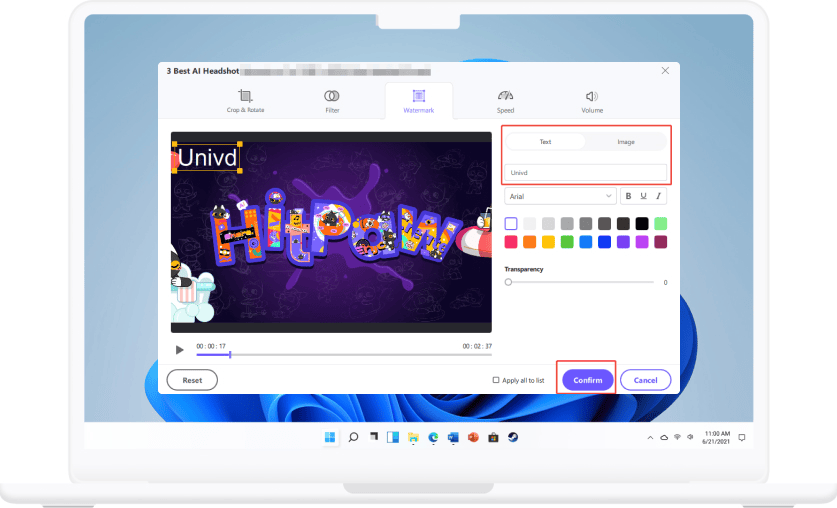The width and height of the screenshot is (837, 508).
Task: Pick the dark blue color swatch
Action: (x=604, y=242)
